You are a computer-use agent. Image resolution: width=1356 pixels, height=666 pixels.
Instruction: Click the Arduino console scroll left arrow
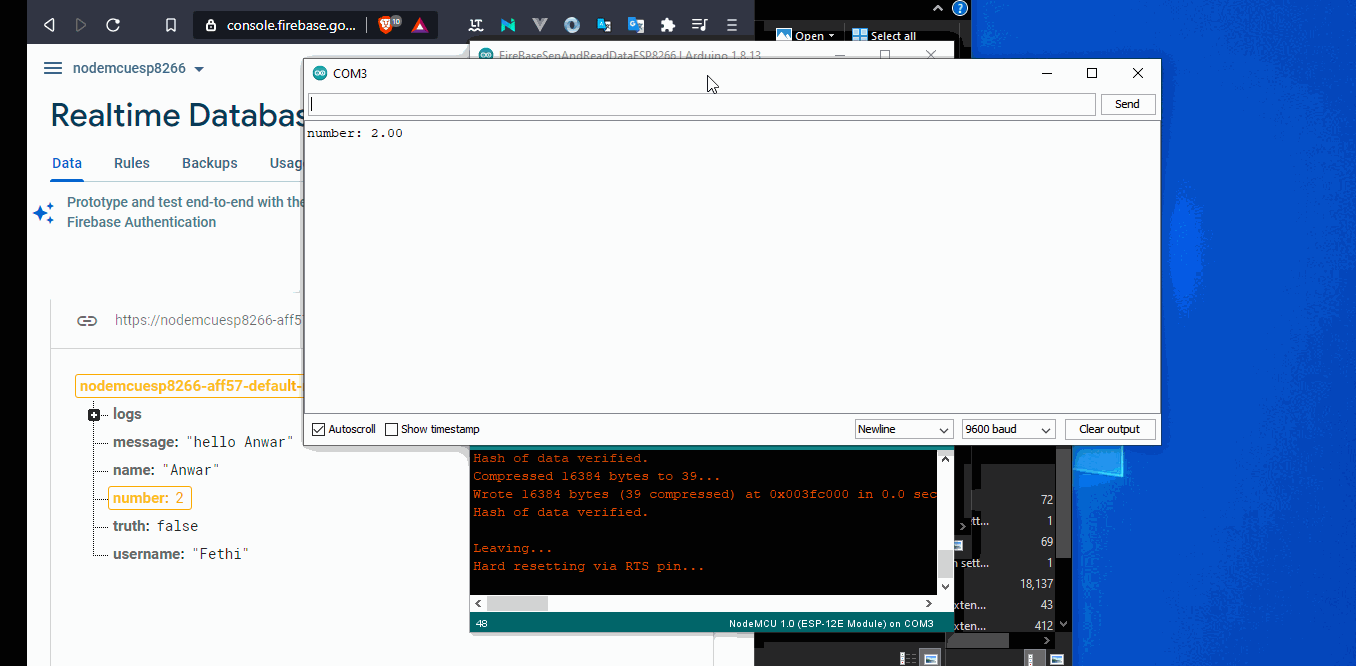tap(478, 603)
